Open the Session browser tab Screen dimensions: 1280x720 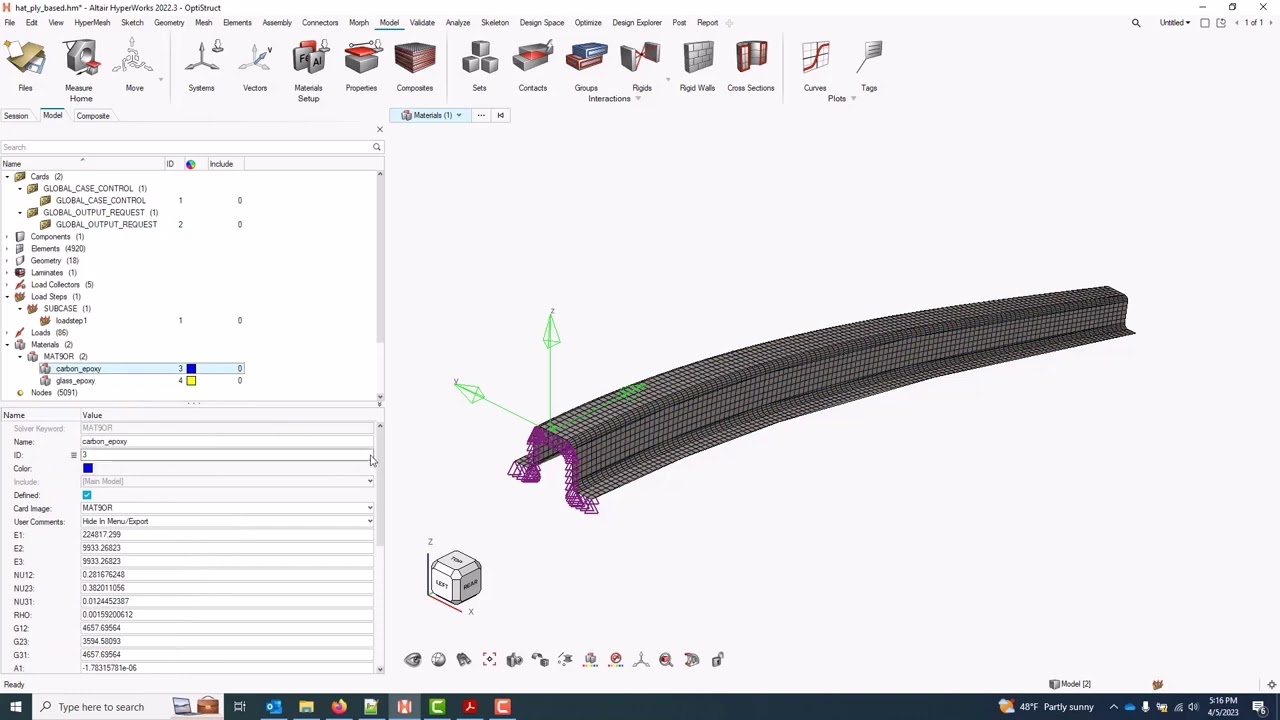point(16,116)
